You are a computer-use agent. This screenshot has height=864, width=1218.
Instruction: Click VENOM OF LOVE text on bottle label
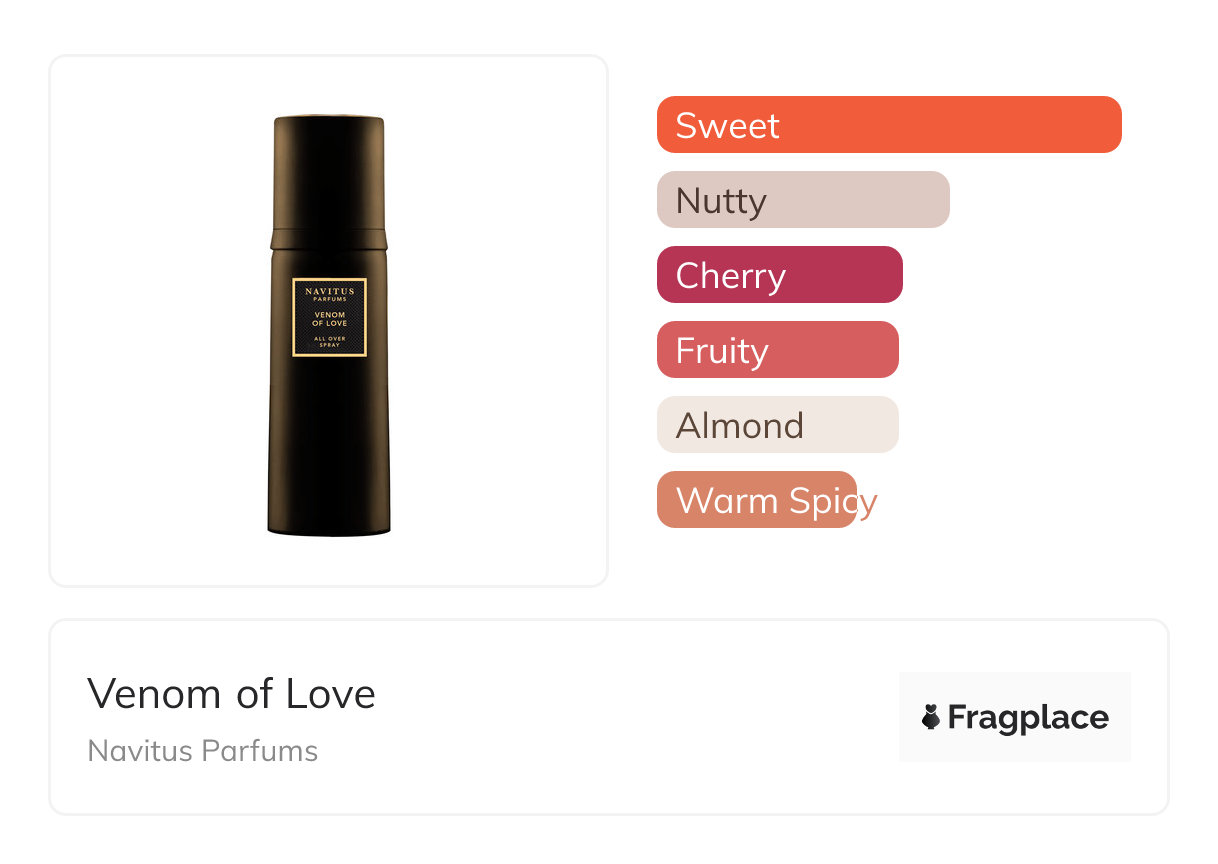[x=329, y=319]
